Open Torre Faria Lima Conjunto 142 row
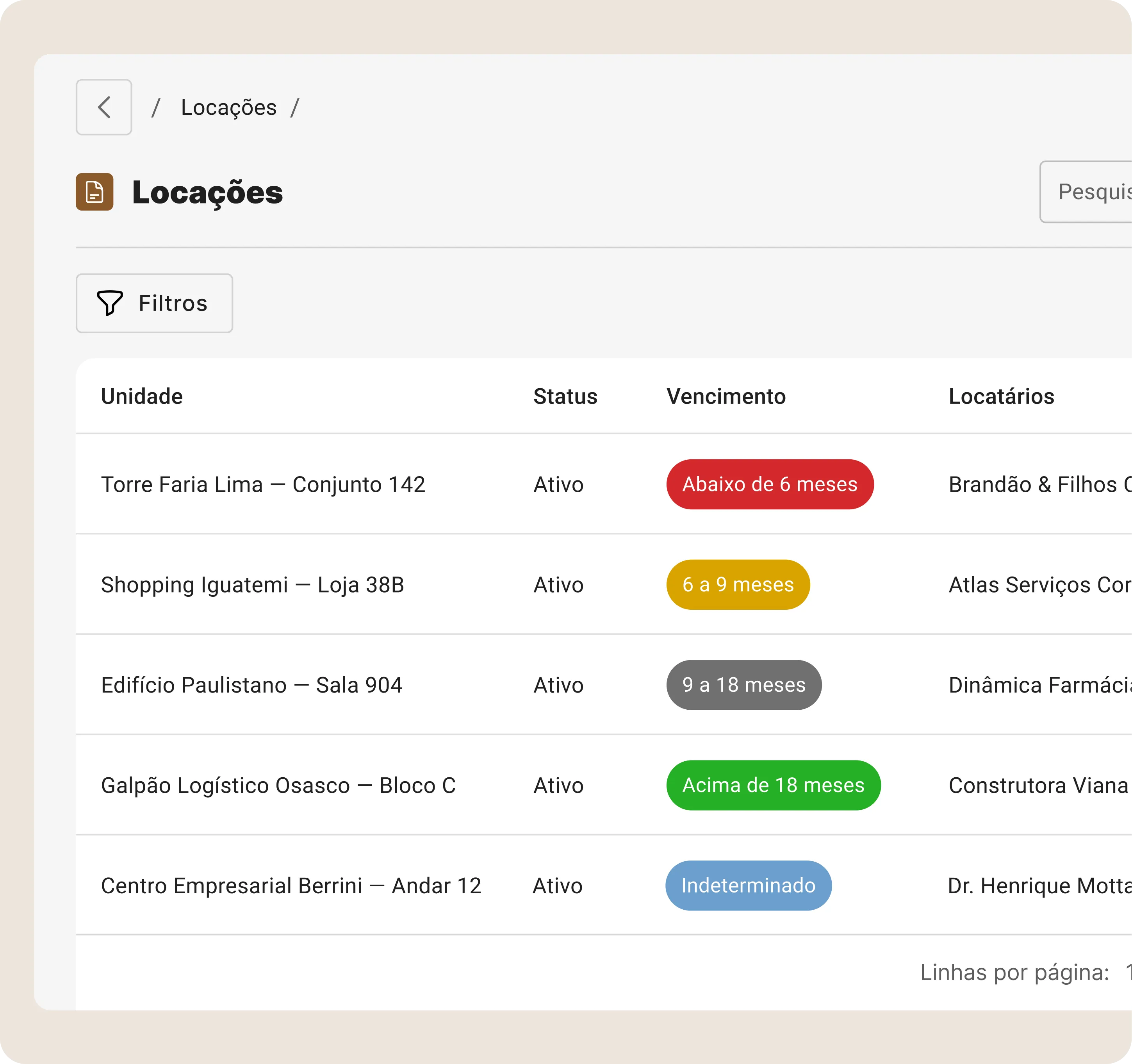The height and width of the screenshot is (1064, 1132). pos(263,485)
